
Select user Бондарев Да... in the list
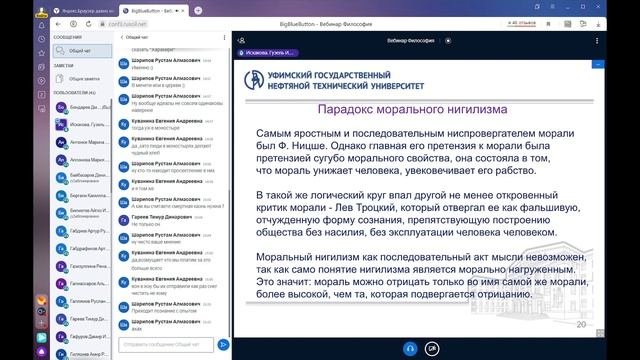(82, 107)
